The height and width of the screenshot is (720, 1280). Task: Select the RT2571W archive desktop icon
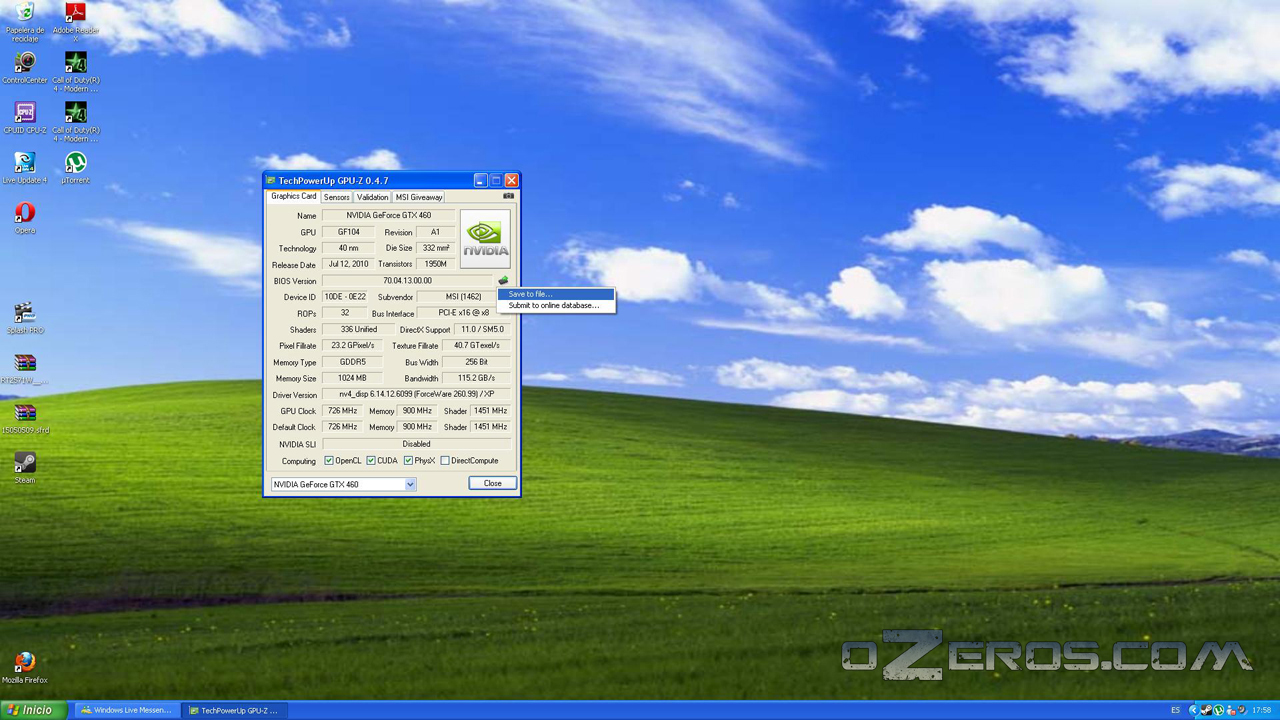25,369
